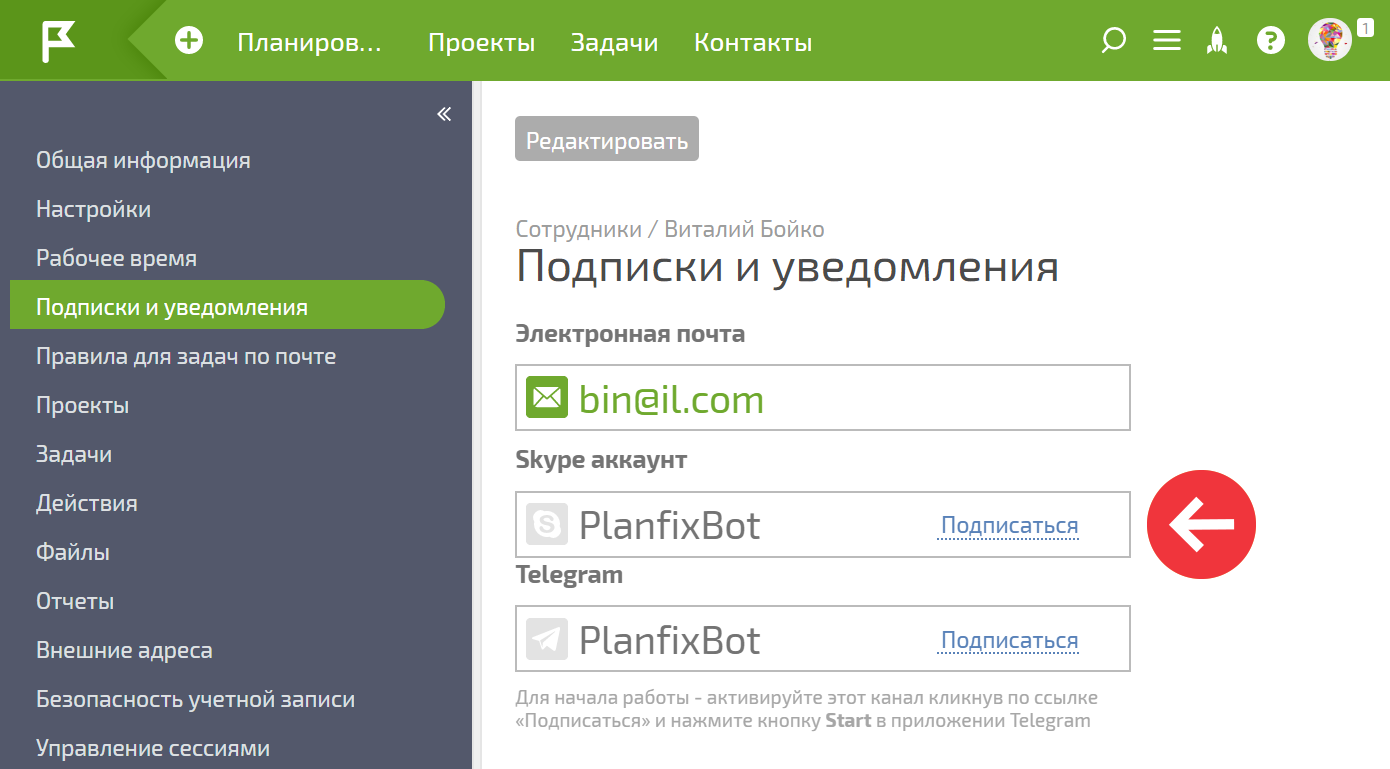This screenshot has height=769, width=1390.
Task: Select Общая информация in sidebar
Action: pyautogui.click(x=143, y=160)
